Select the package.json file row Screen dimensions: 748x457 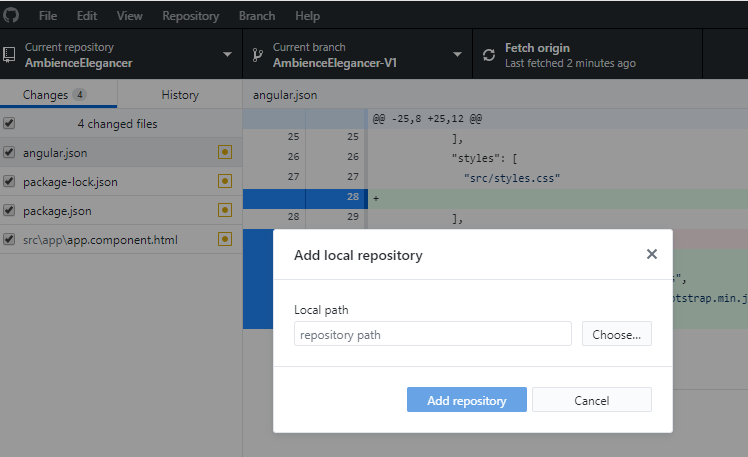pos(121,210)
